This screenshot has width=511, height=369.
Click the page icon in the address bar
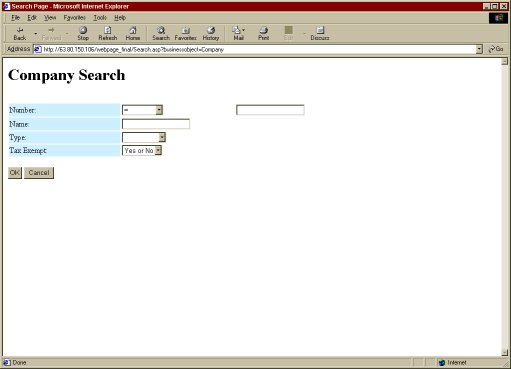click(x=37, y=49)
